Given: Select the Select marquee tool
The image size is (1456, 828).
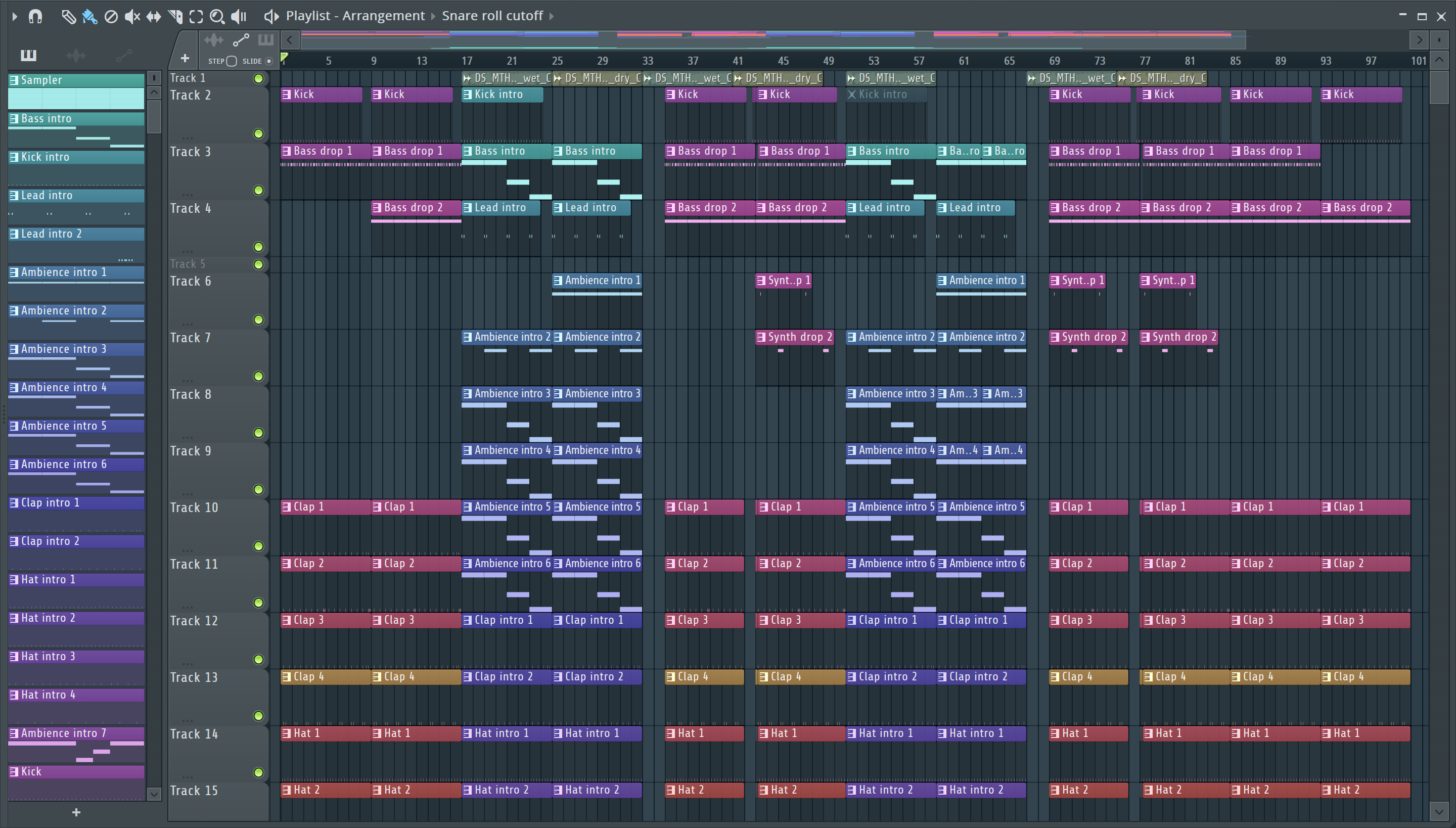Looking at the screenshot, I should click(196, 16).
